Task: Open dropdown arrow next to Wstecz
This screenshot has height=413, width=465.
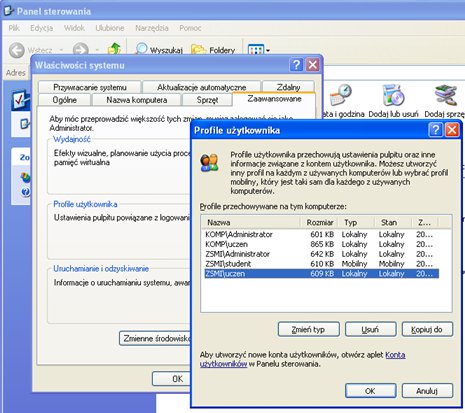Action: (x=62, y=50)
